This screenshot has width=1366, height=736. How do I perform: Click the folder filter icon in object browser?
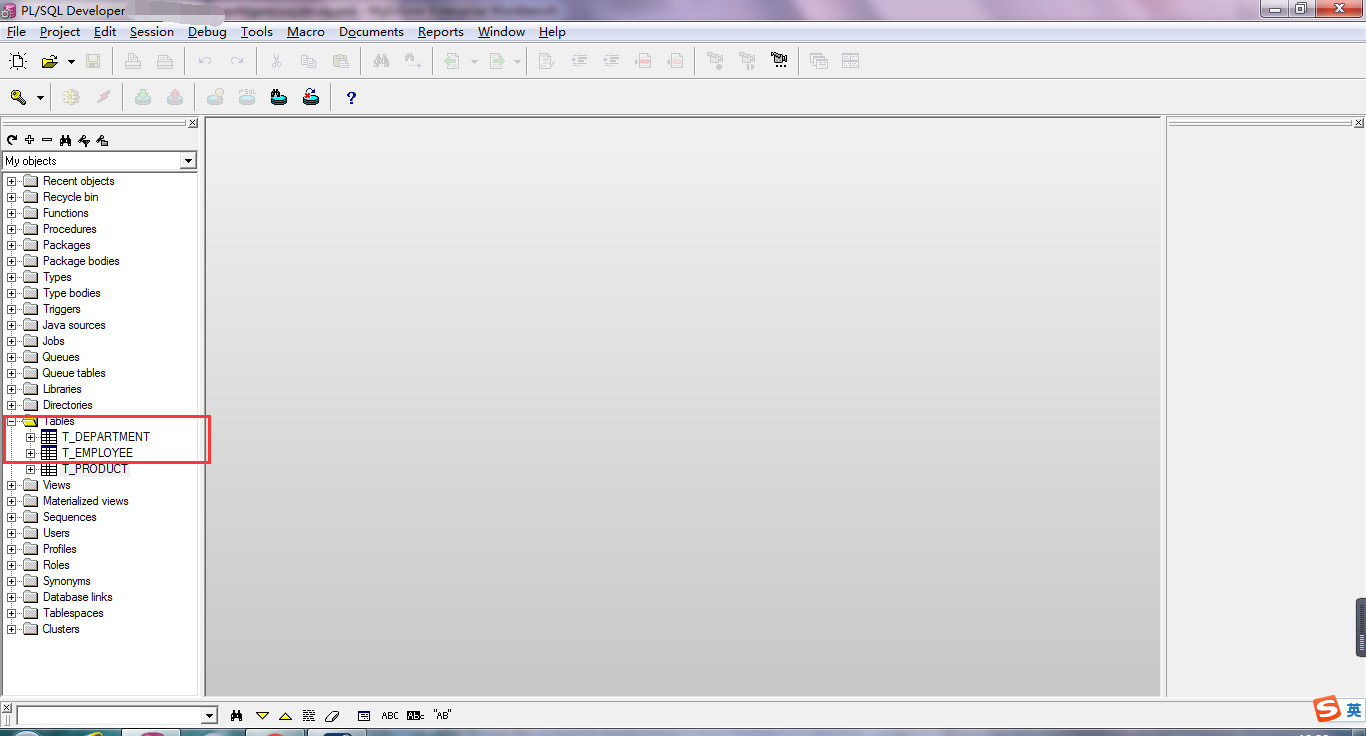[102, 140]
